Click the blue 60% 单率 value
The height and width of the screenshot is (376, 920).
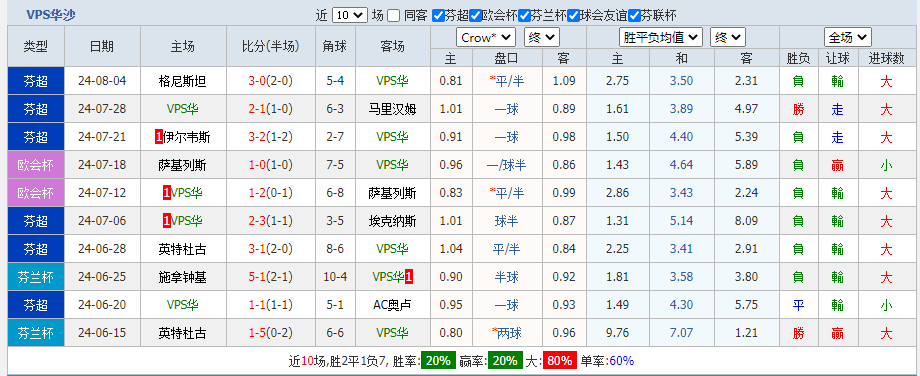622,361
